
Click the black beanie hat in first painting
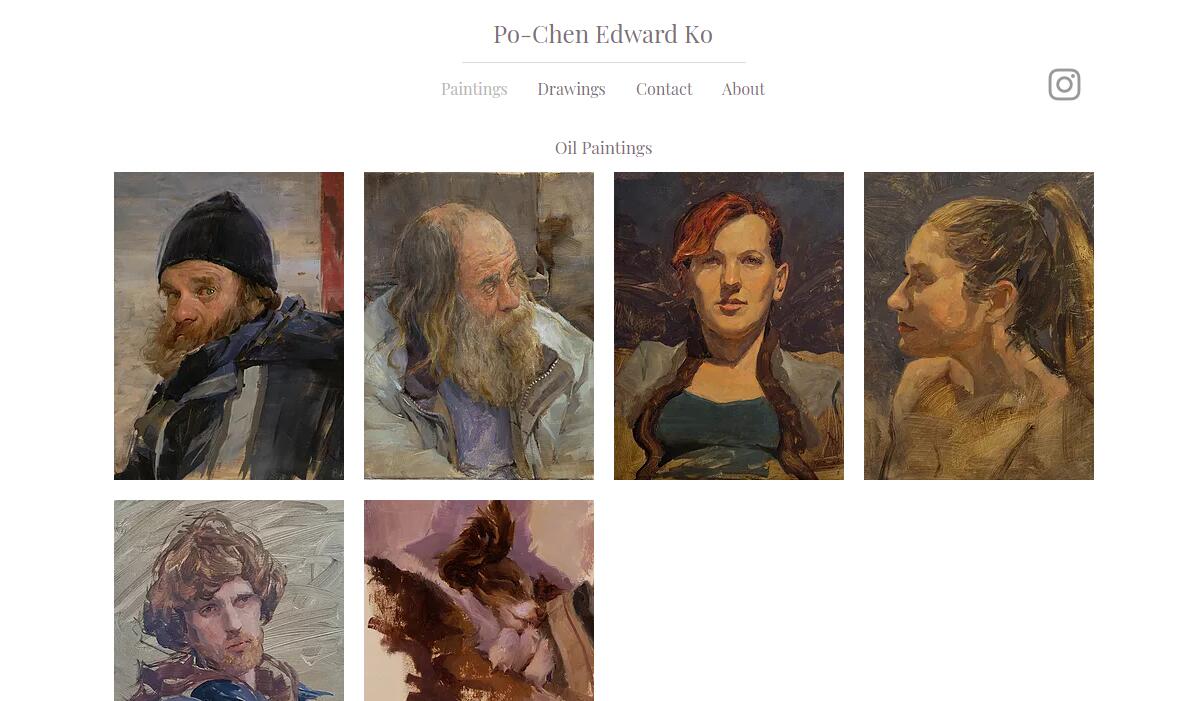218,239
